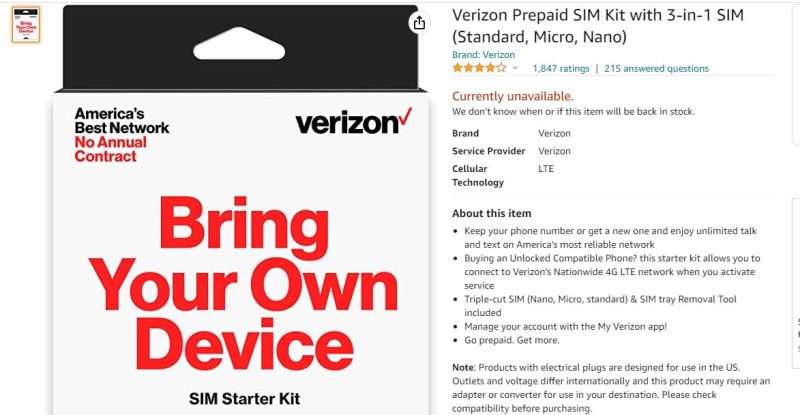Click the share icon on product image
The image size is (800, 415).
point(419,23)
